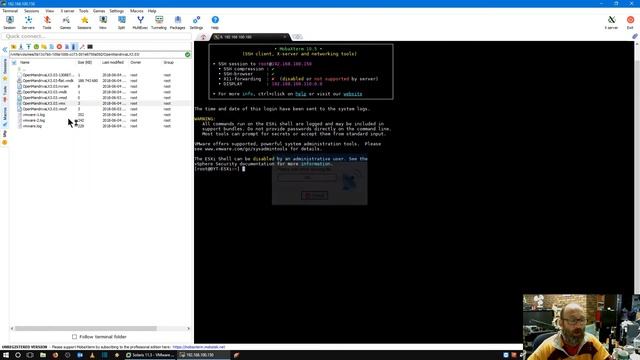Sort files by Size (KB) column

point(85,62)
